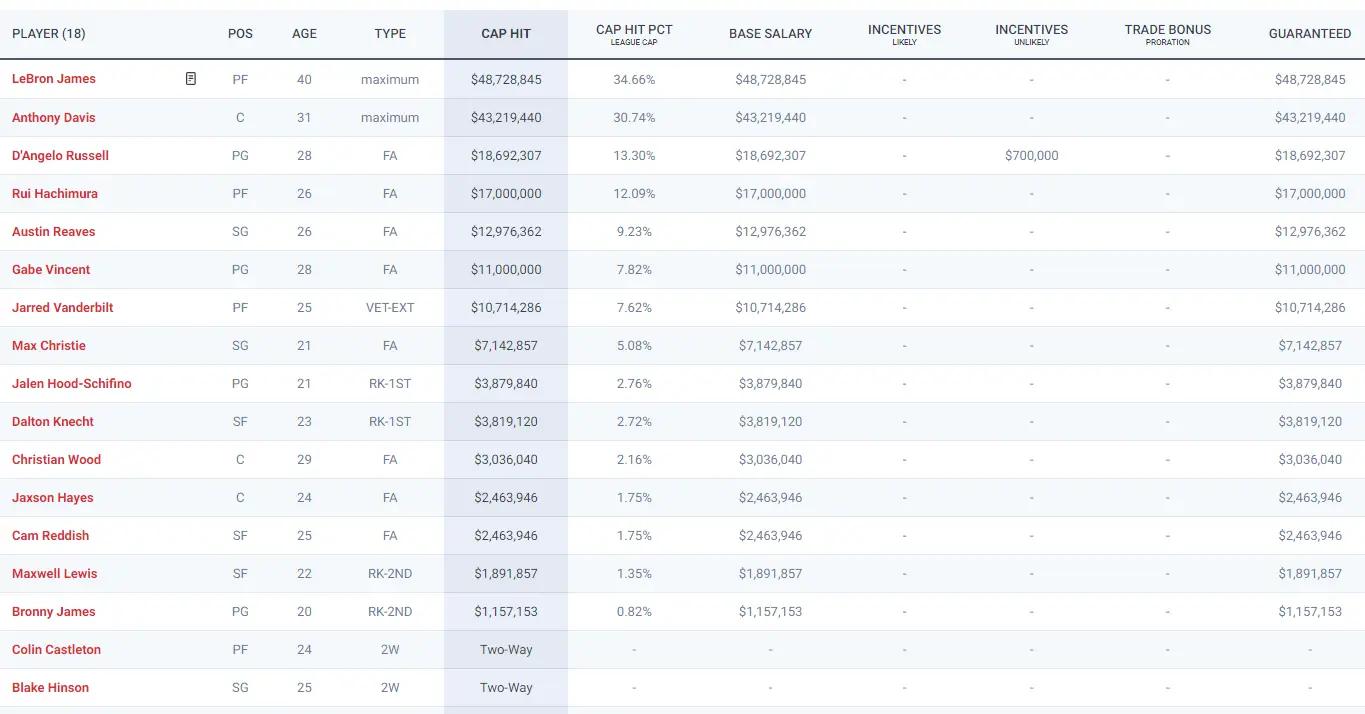Sort by TRADE BONUS Proration header
The width and height of the screenshot is (1365, 714).
(1167, 34)
